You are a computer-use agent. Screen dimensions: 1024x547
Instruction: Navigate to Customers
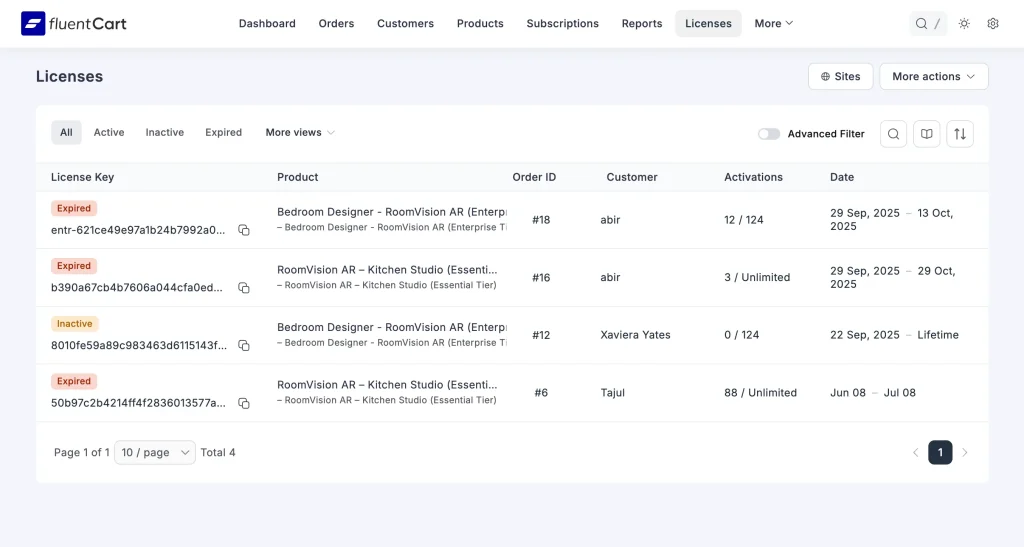(406, 23)
